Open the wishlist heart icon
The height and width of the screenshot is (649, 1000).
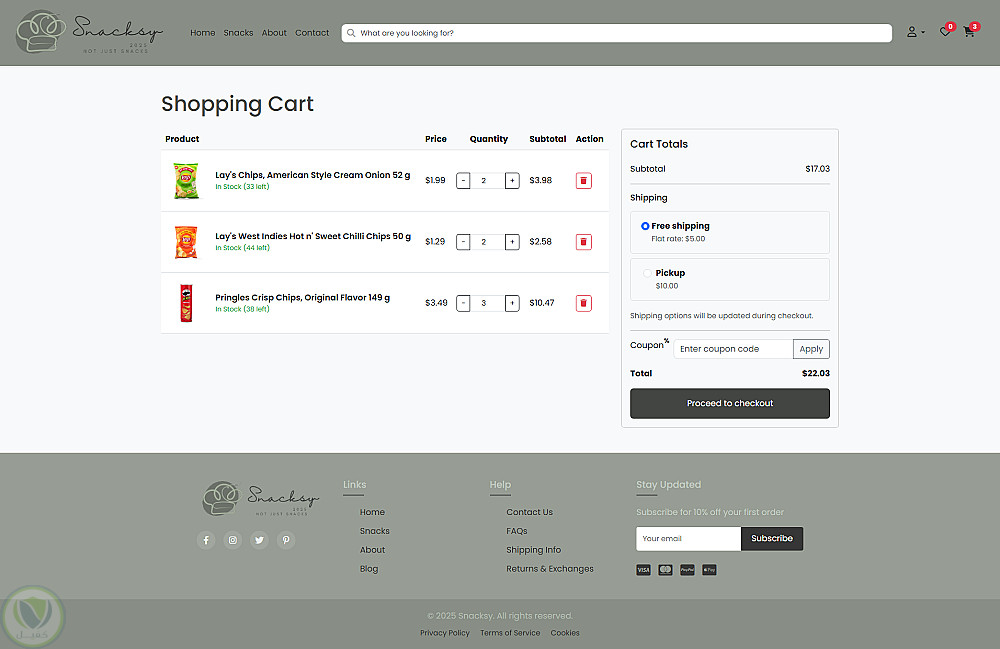click(x=944, y=32)
